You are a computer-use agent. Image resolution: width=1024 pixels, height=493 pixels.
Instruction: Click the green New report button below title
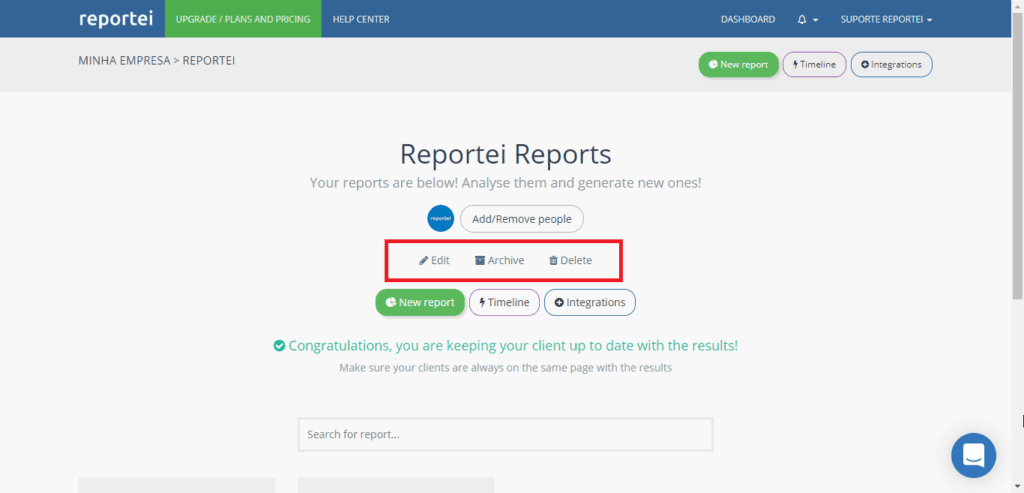(x=420, y=302)
